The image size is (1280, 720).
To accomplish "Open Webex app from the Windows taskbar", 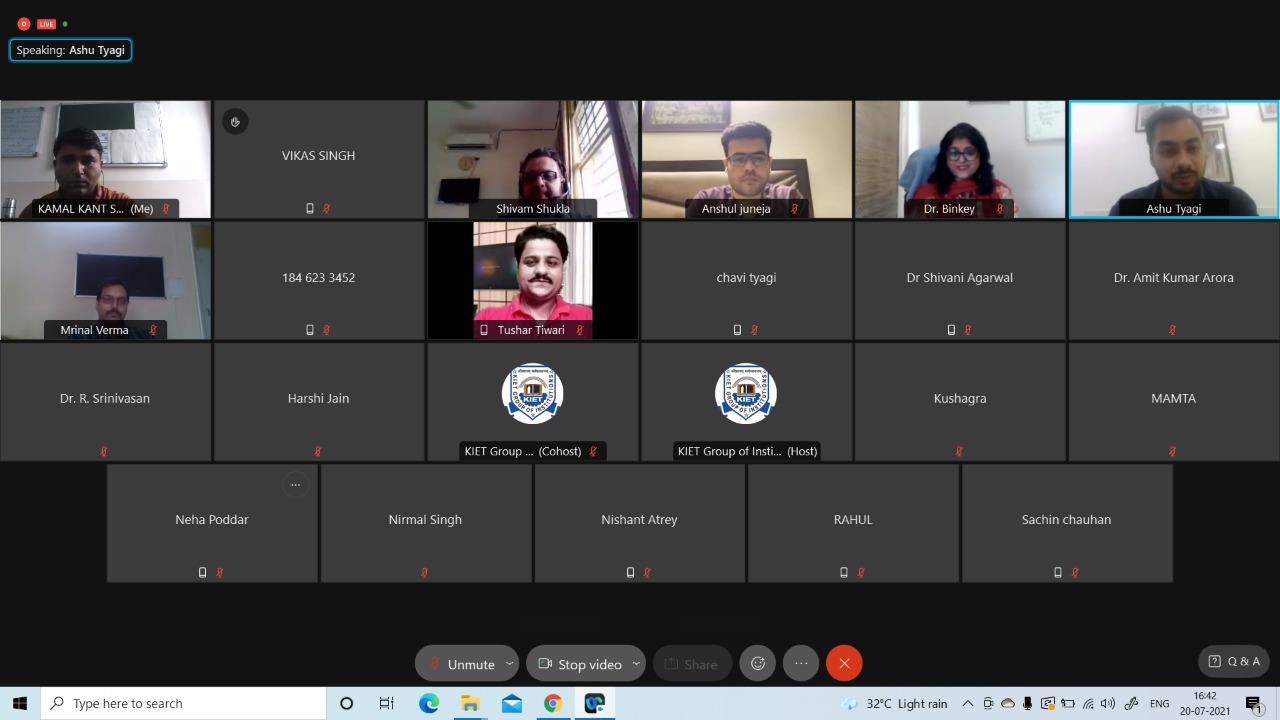I will click(x=595, y=703).
